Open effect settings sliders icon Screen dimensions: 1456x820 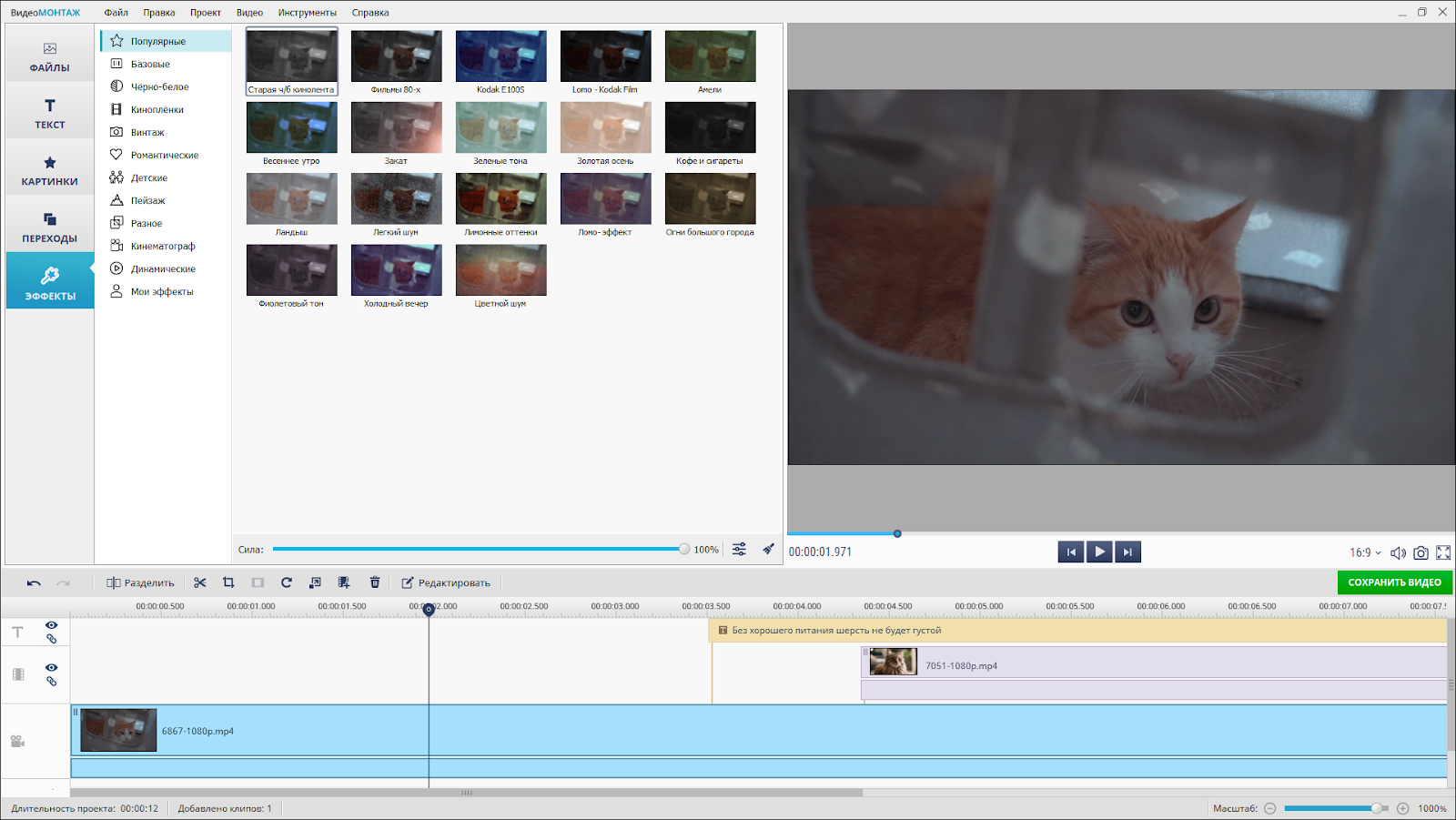pos(739,549)
